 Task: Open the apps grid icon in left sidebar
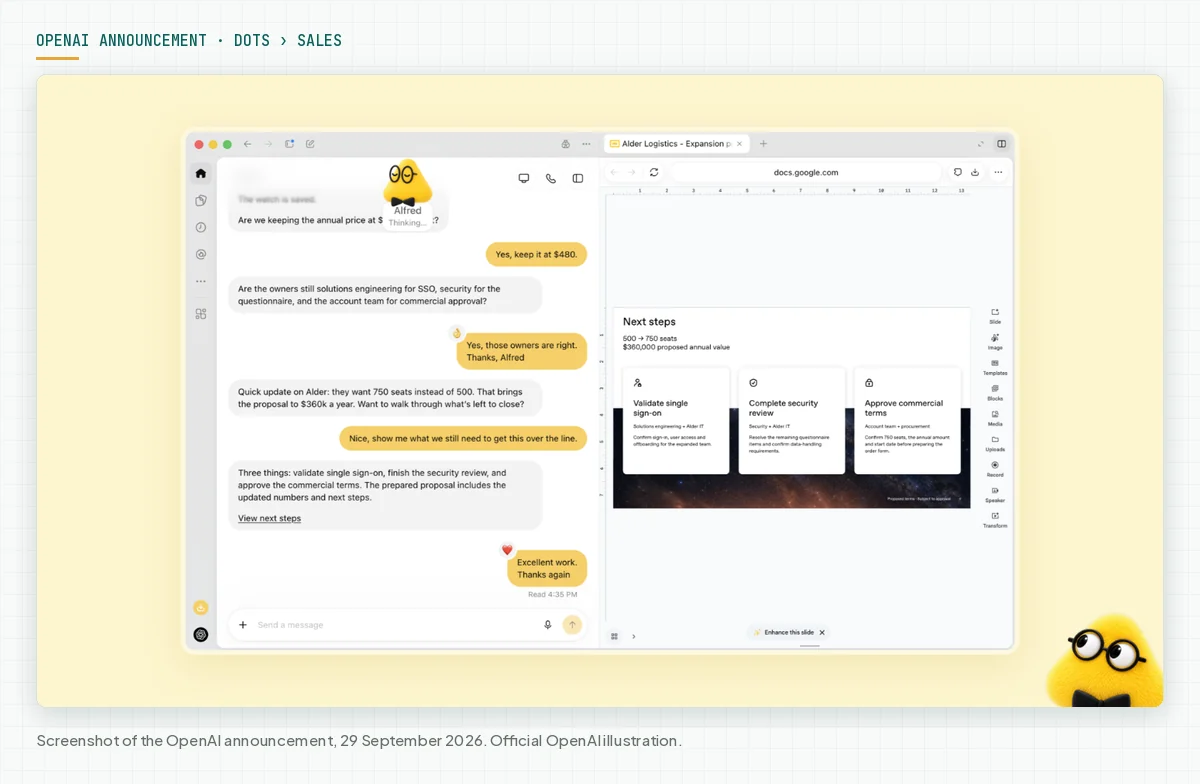tap(201, 314)
